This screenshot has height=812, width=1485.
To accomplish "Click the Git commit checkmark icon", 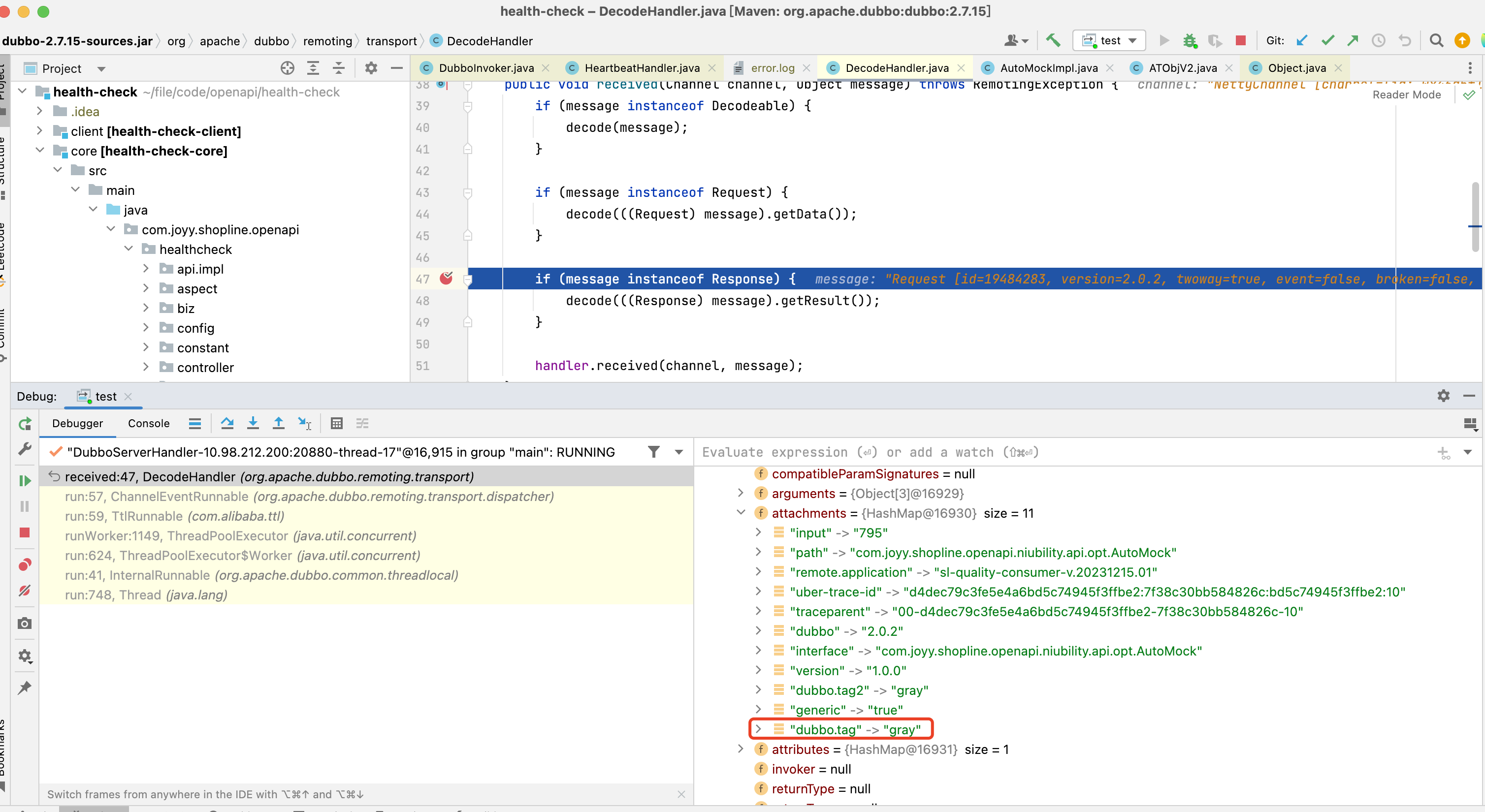I will pos(1327,40).
